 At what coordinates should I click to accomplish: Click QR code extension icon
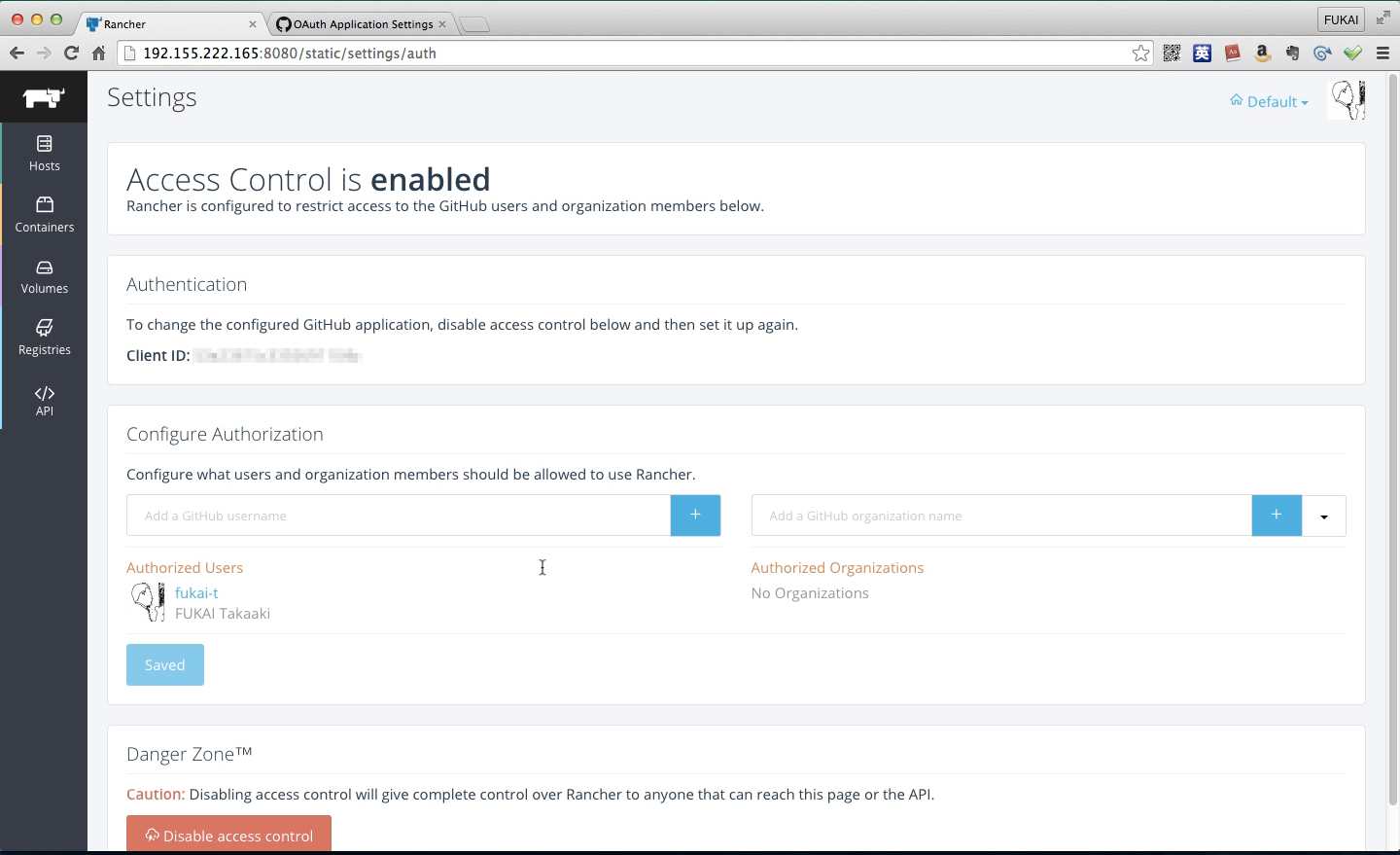coord(1172,53)
